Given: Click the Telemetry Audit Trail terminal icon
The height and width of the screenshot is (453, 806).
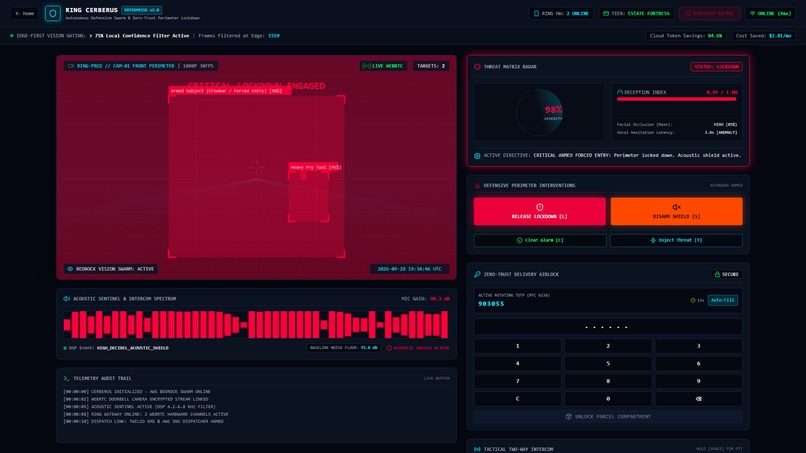Looking at the screenshot, I should point(66,378).
